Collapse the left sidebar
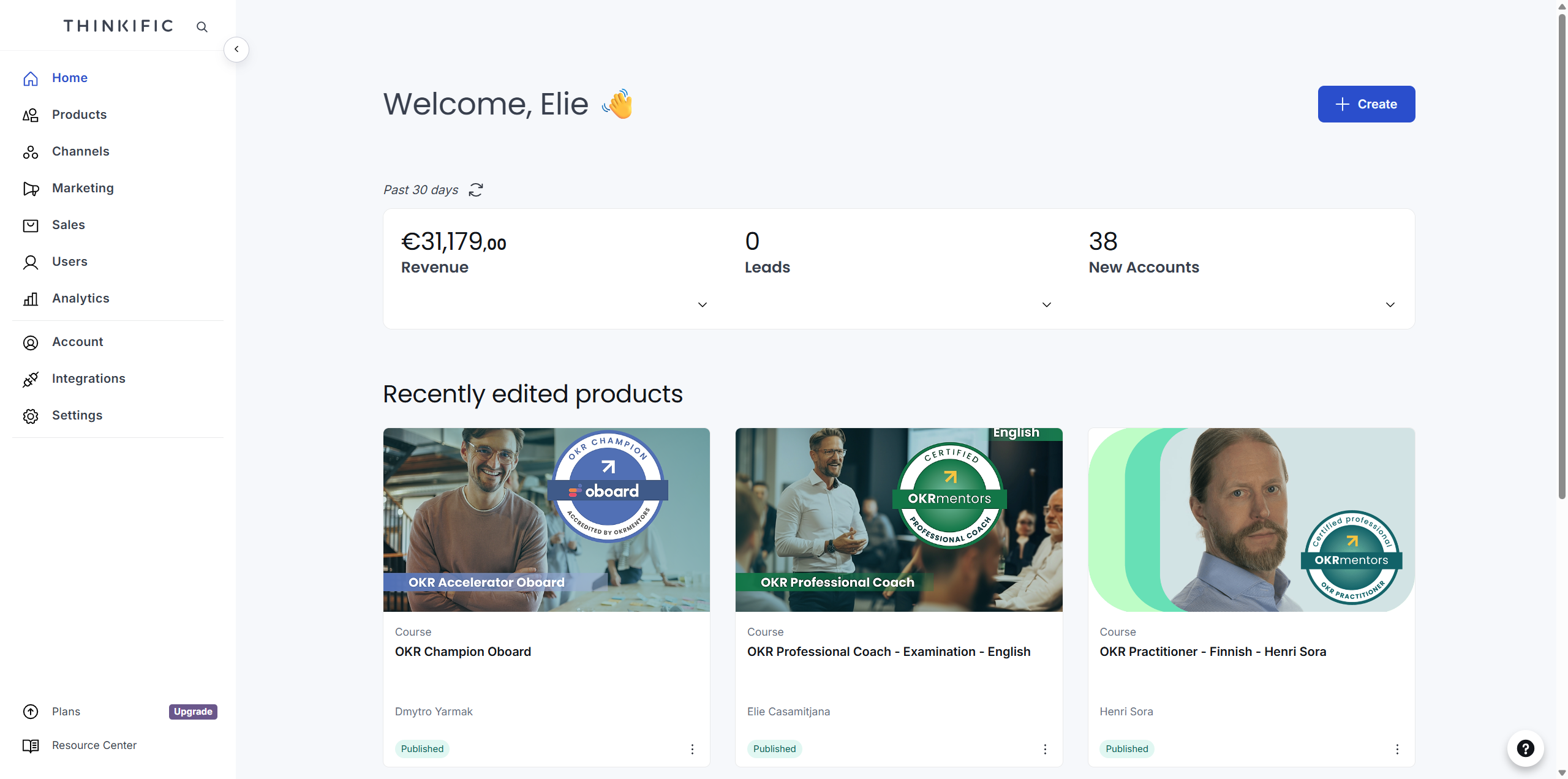The height and width of the screenshot is (779, 1568). pos(236,49)
